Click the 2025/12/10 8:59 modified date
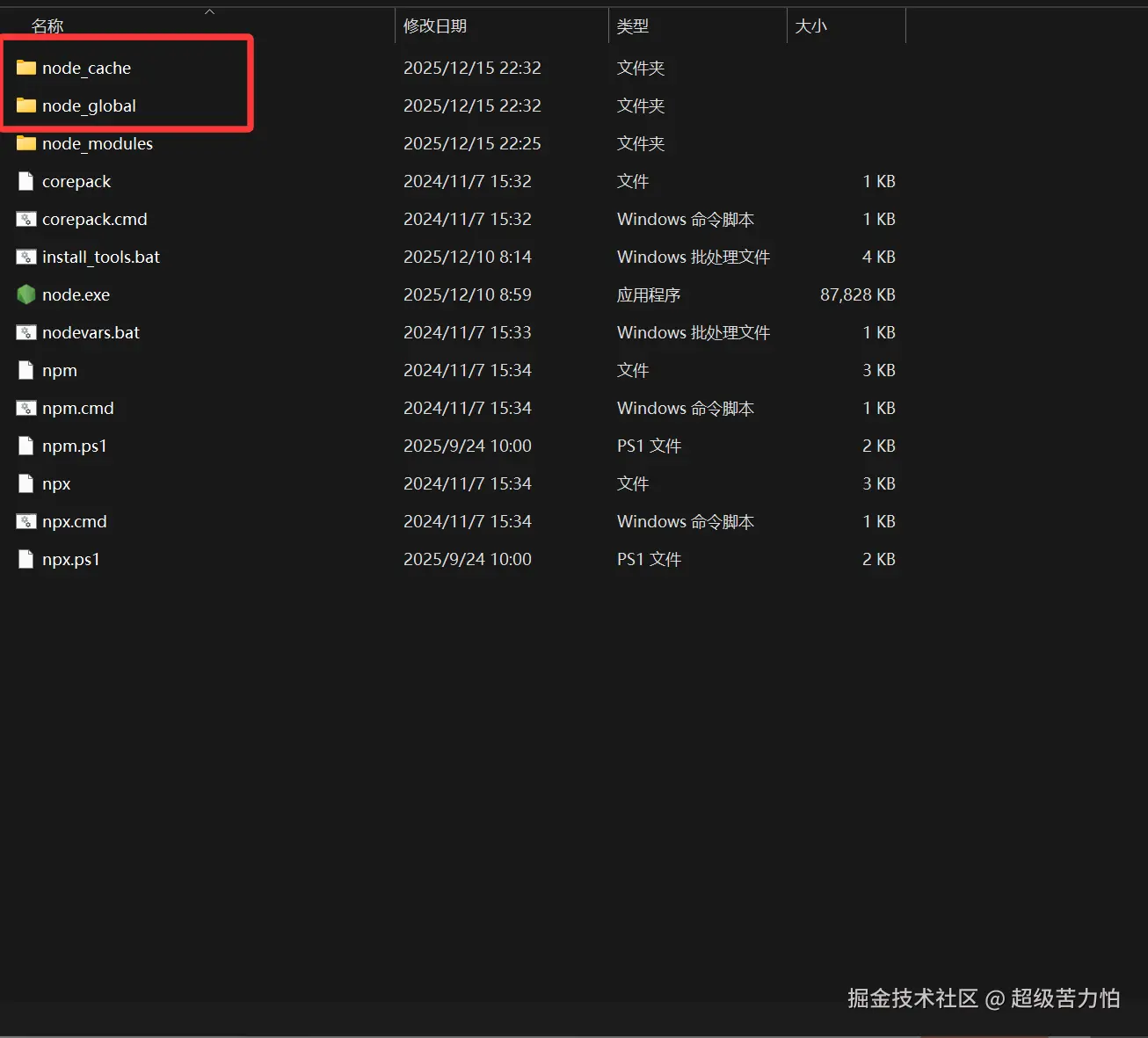Image resolution: width=1148 pixels, height=1038 pixels. click(x=468, y=294)
